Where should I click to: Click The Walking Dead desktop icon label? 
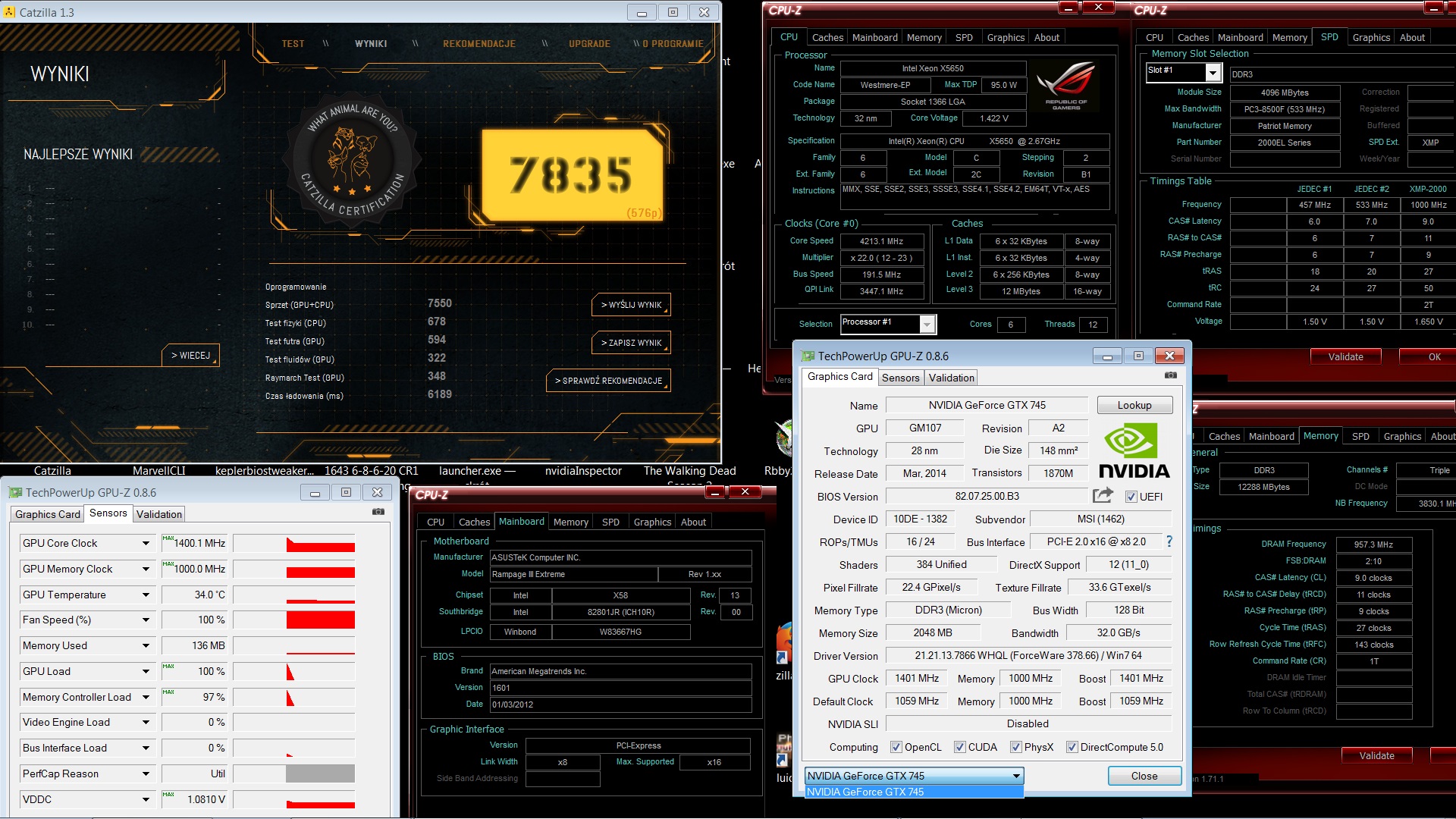click(x=689, y=471)
